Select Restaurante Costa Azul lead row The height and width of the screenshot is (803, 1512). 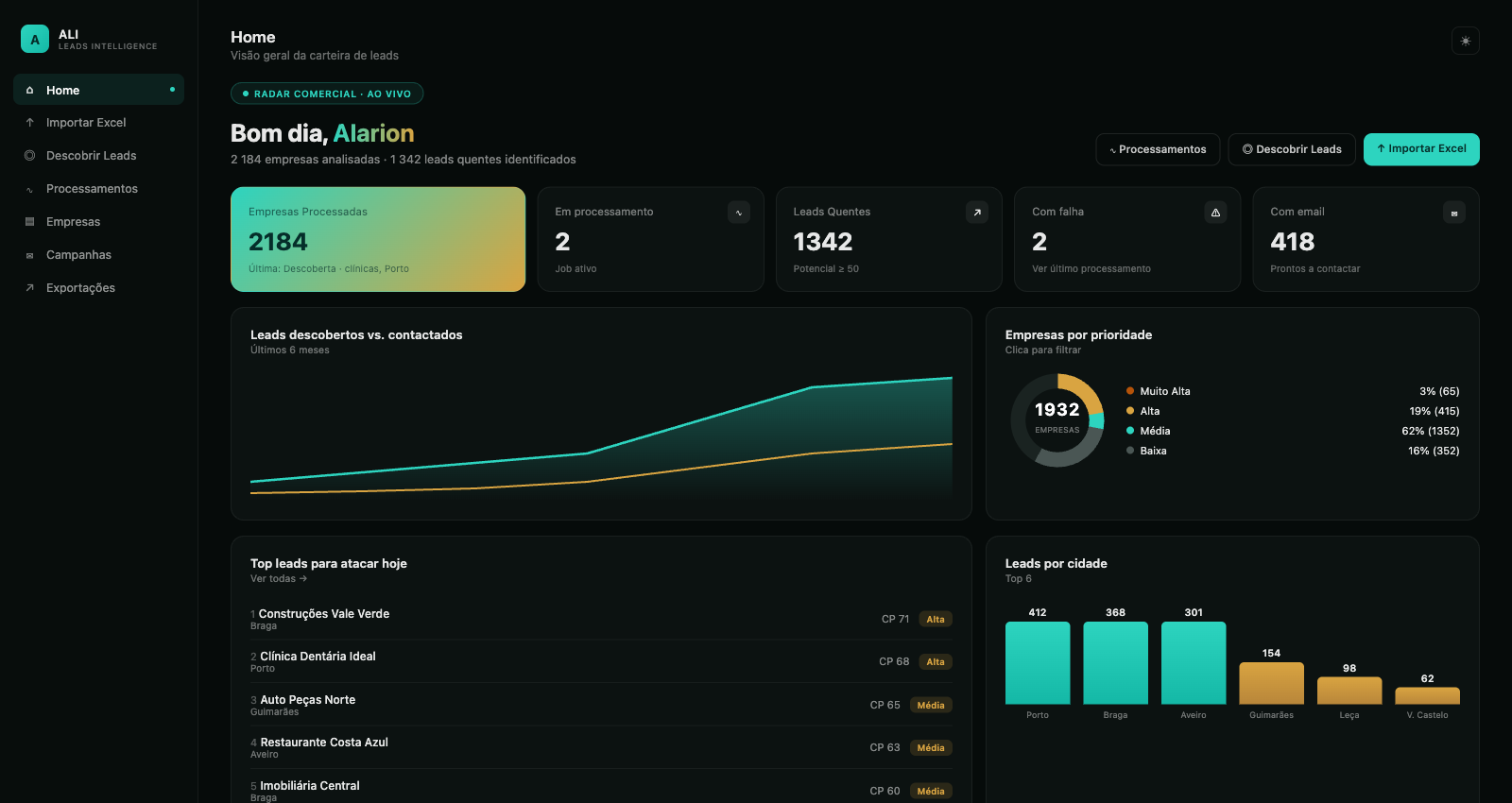point(601,747)
